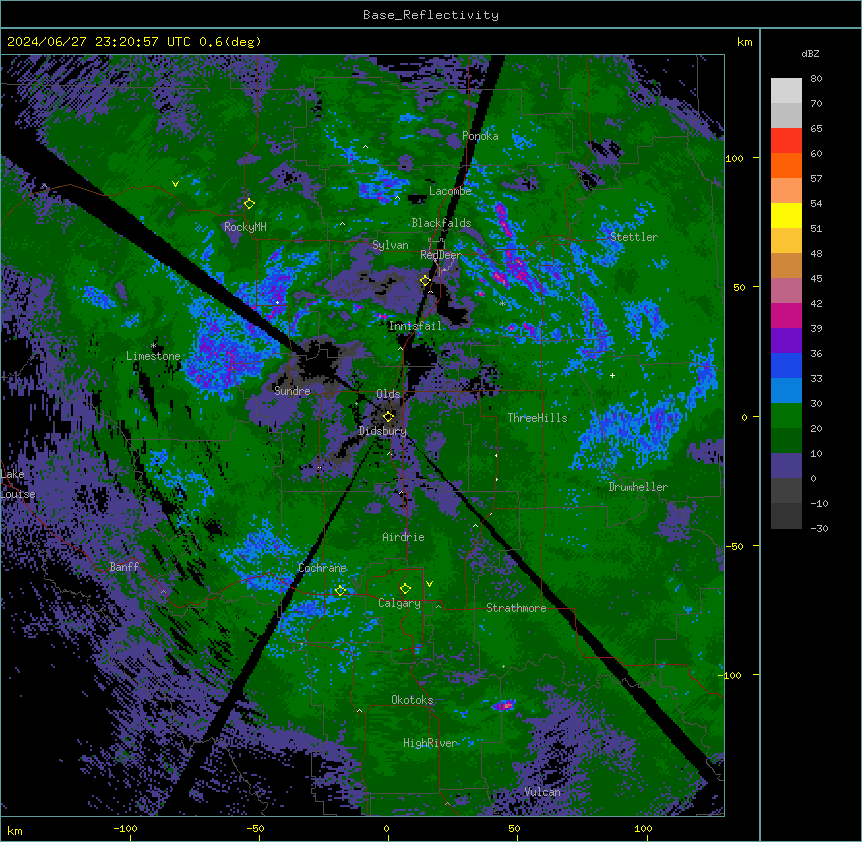Click the Stettler city label
862x842 pixels.
tap(634, 237)
